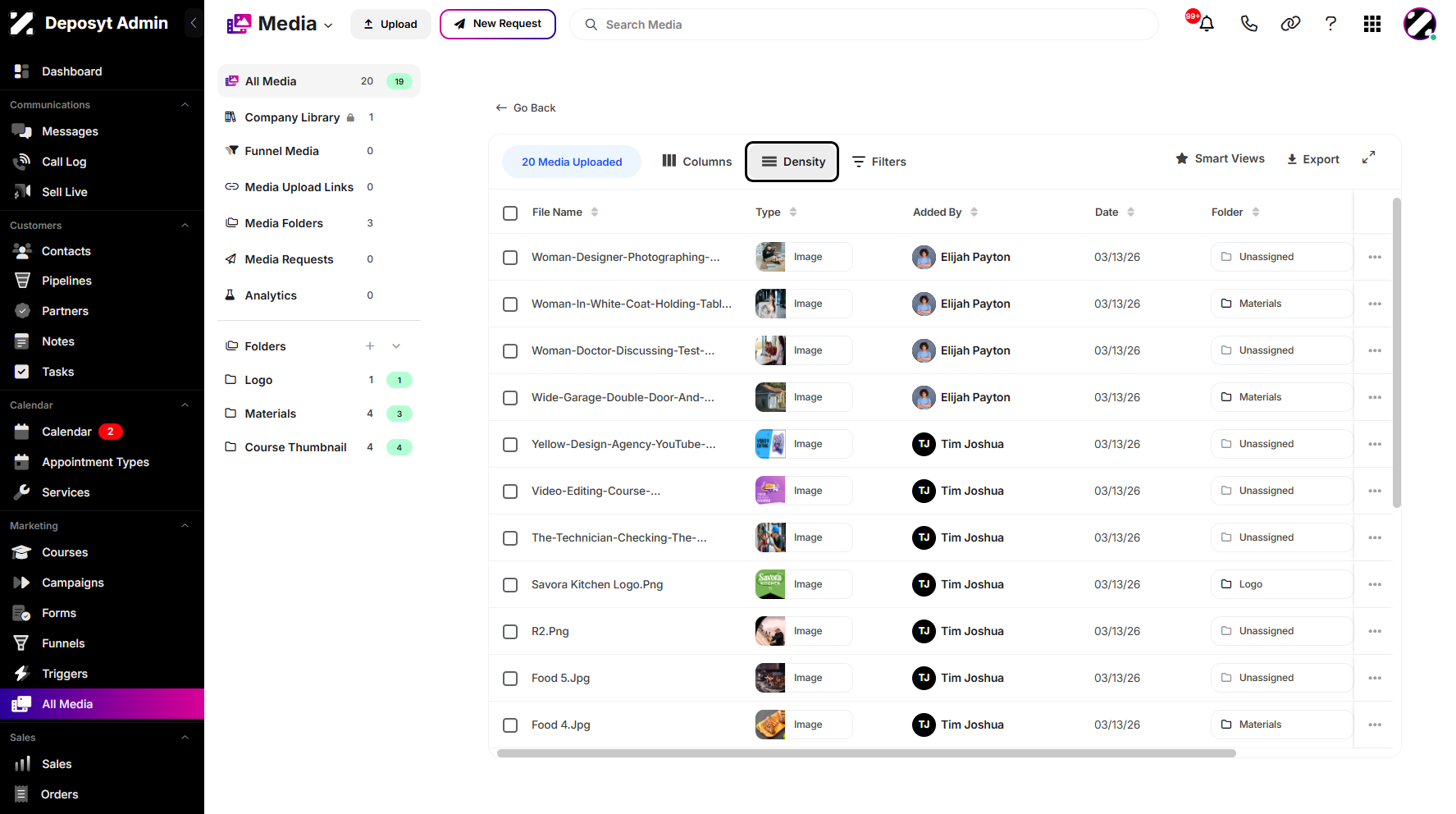Screen dimensions: 1456x814
Task: Check the Yellow-Design-Agency-YouTube row checkbox
Action: 510,445
